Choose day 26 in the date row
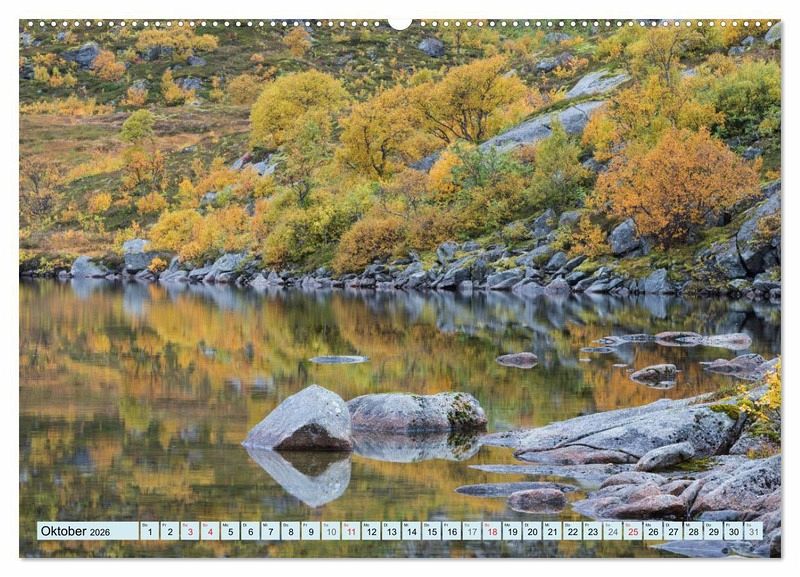Viewport: 800px width, 577px height. pyautogui.click(x=653, y=531)
